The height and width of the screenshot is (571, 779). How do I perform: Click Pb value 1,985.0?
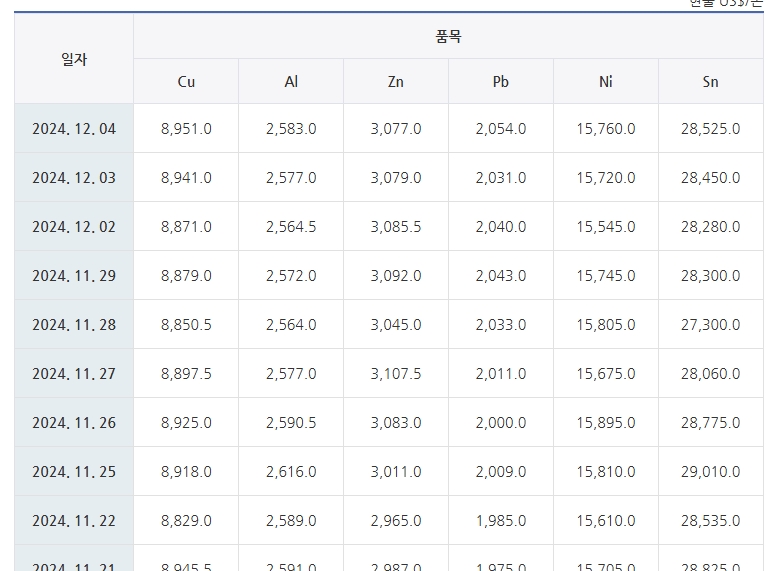[x=501, y=520]
